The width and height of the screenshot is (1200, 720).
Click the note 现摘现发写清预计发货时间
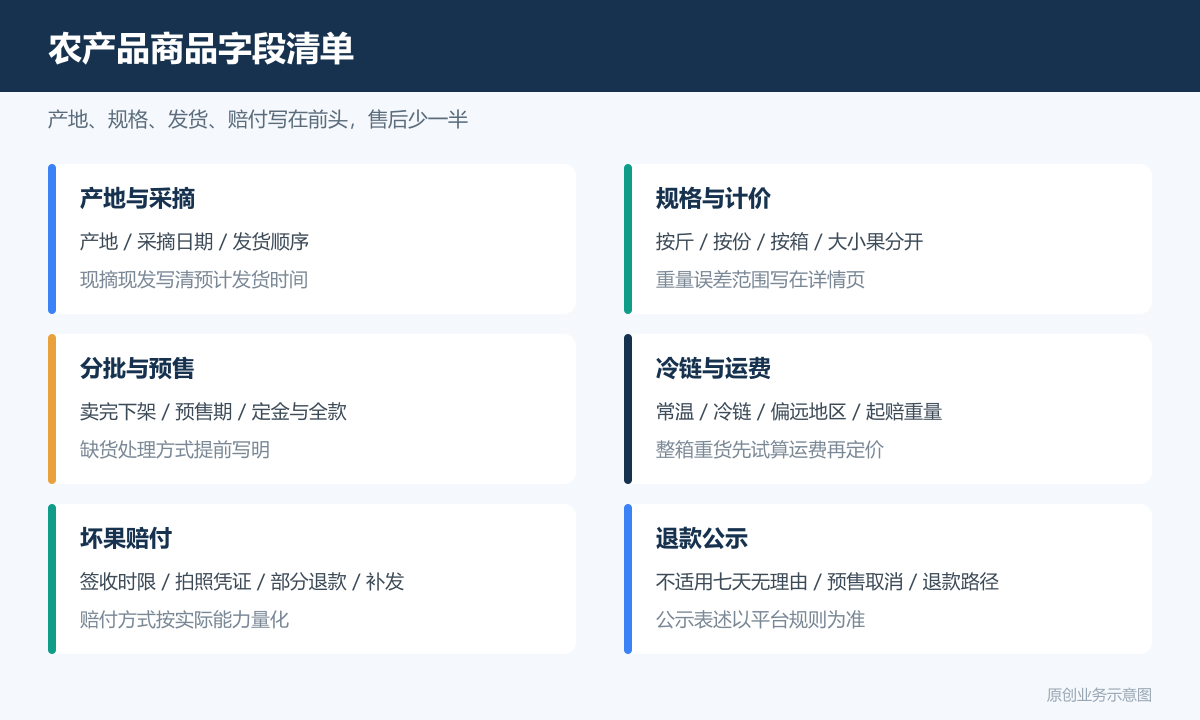tap(194, 280)
